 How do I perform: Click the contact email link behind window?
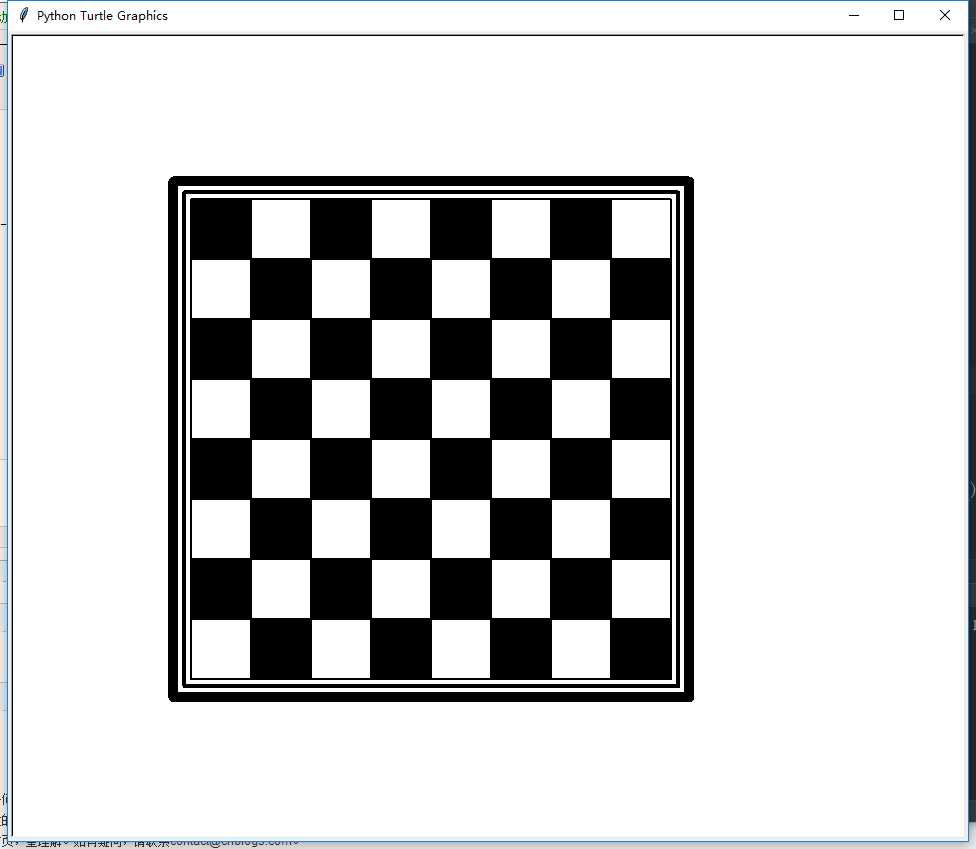pyautogui.click(x=233, y=843)
